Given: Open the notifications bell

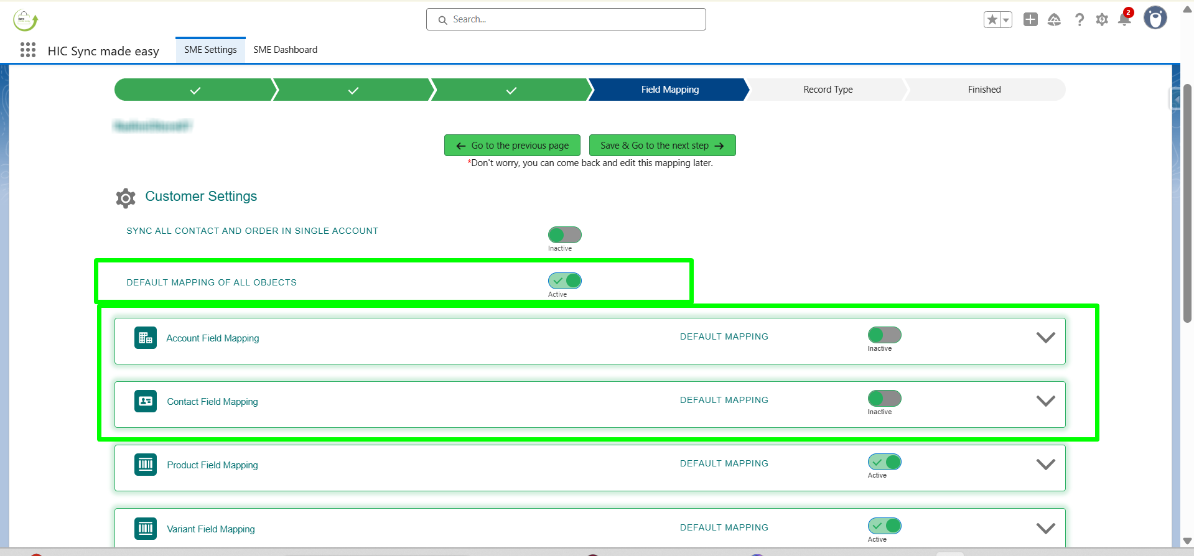Looking at the screenshot, I should pyautogui.click(x=1124, y=20).
